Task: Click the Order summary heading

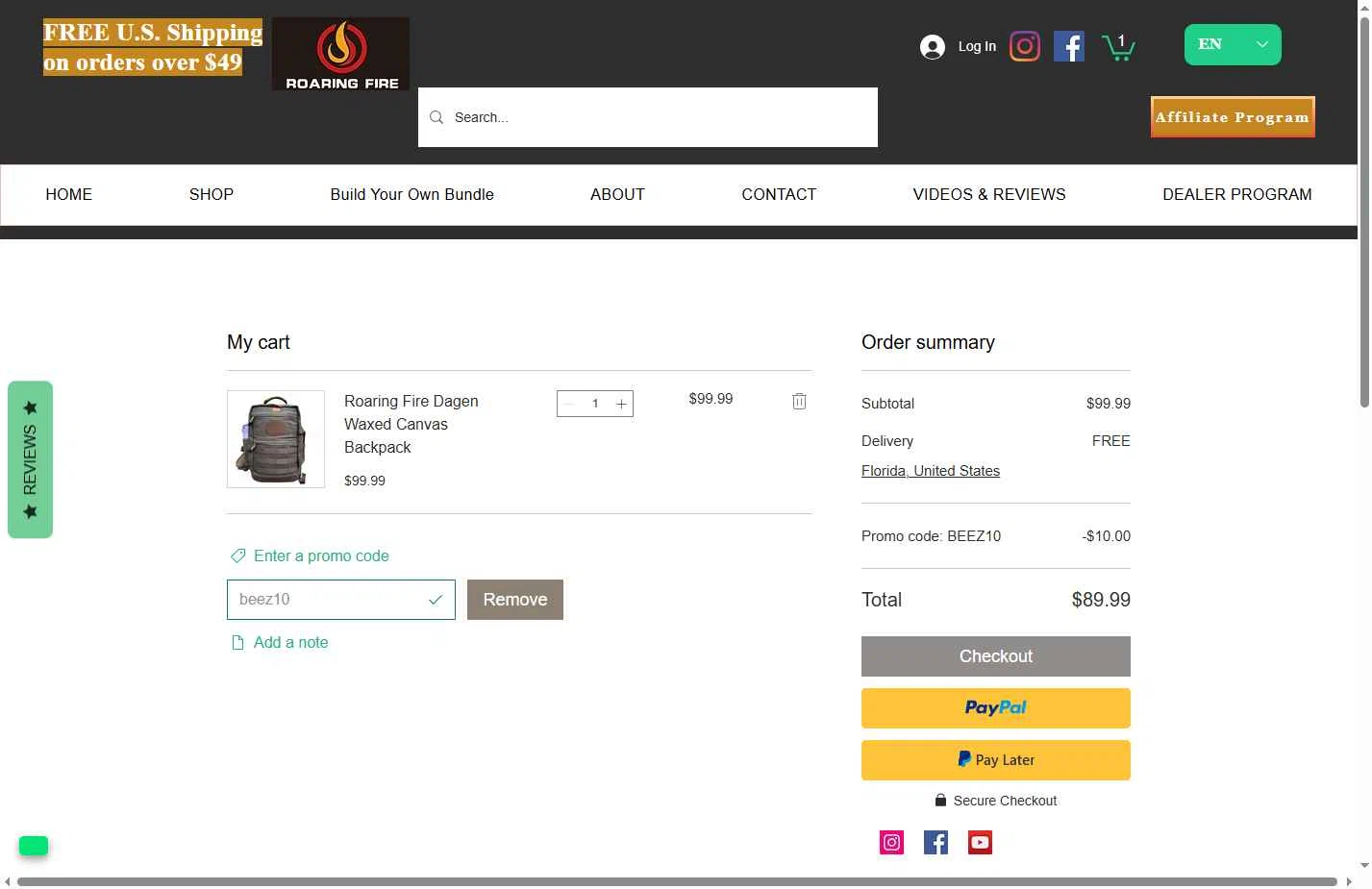Action: pos(928,342)
